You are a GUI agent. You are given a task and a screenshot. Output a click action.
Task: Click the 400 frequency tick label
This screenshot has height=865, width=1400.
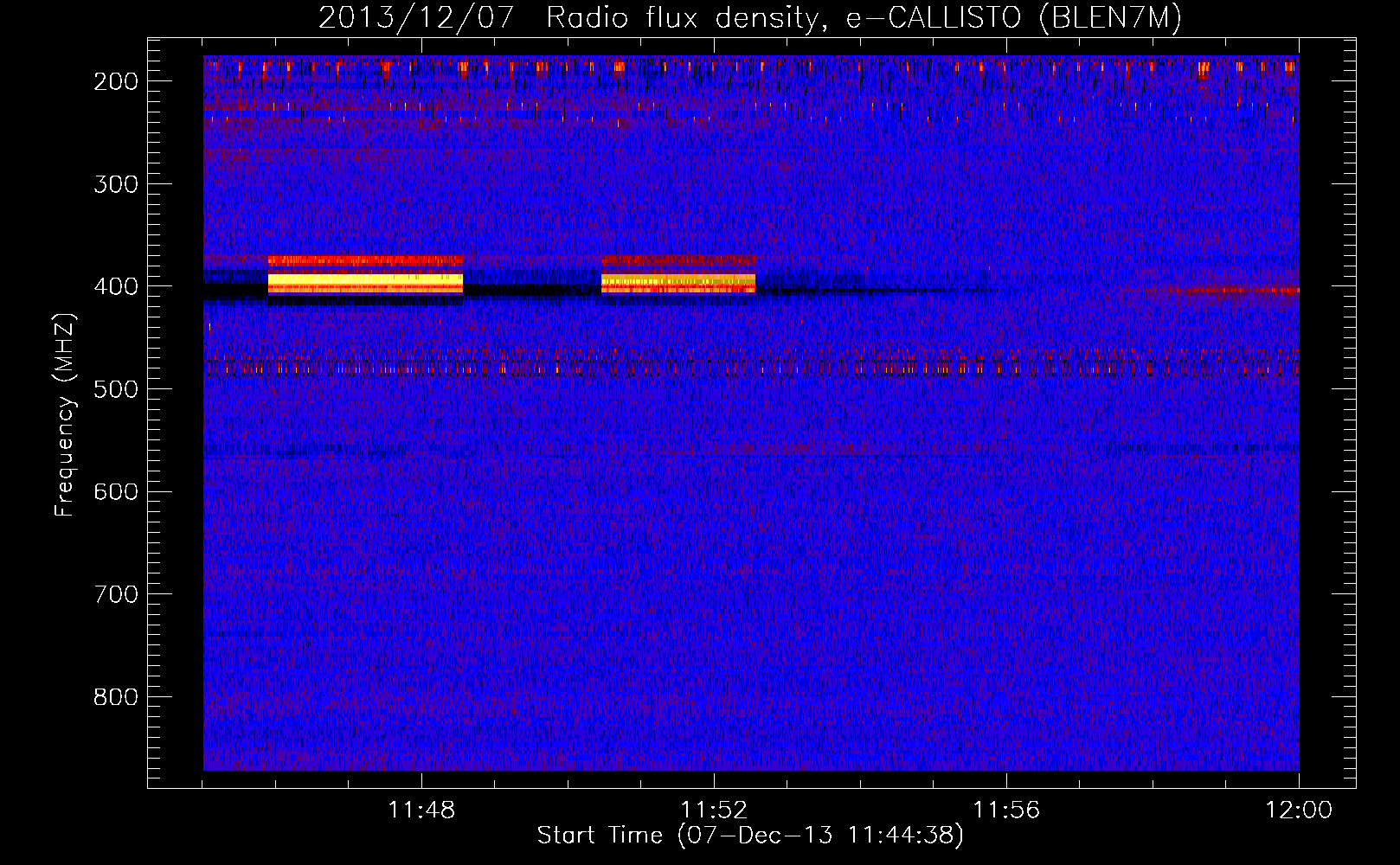(115, 286)
